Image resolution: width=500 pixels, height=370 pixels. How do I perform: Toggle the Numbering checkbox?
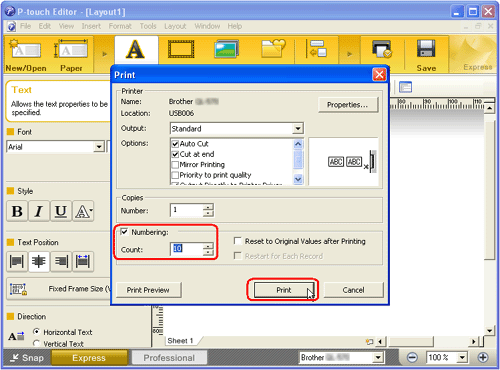tap(124, 232)
